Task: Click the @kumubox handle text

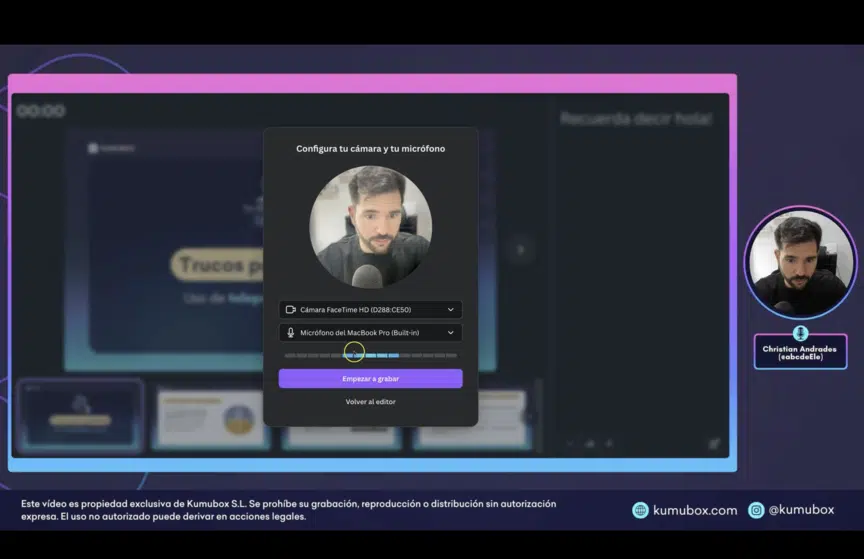Action: [x=801, y=510]
